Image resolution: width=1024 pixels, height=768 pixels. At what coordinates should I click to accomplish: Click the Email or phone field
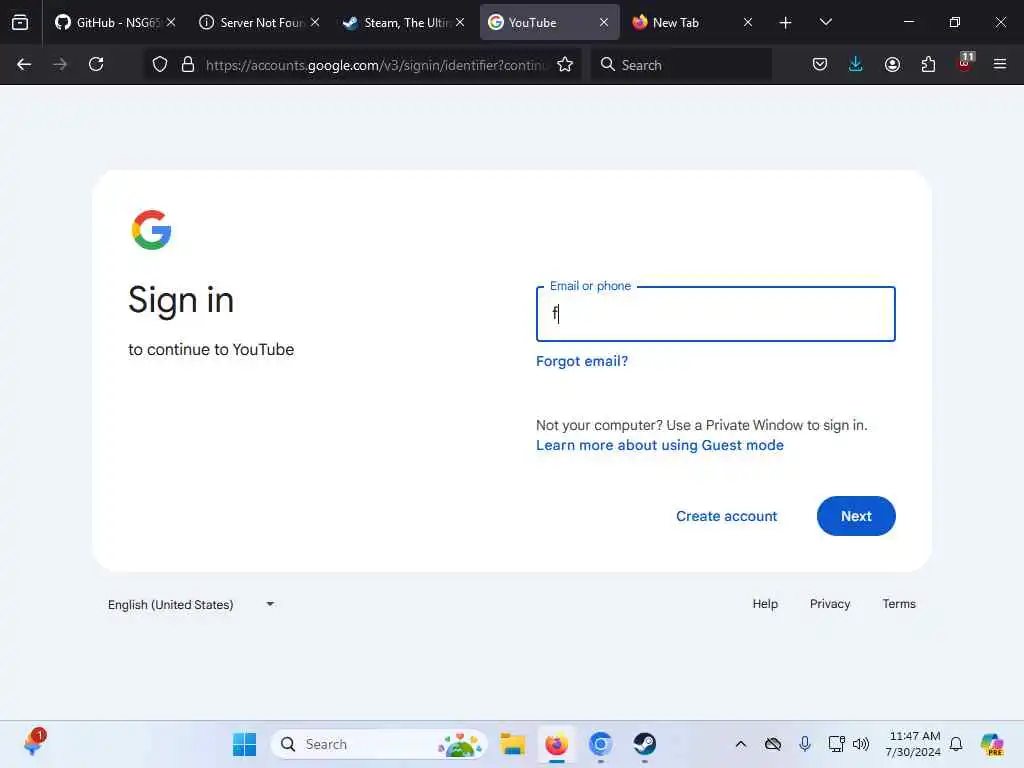click(x=715, y=314)
